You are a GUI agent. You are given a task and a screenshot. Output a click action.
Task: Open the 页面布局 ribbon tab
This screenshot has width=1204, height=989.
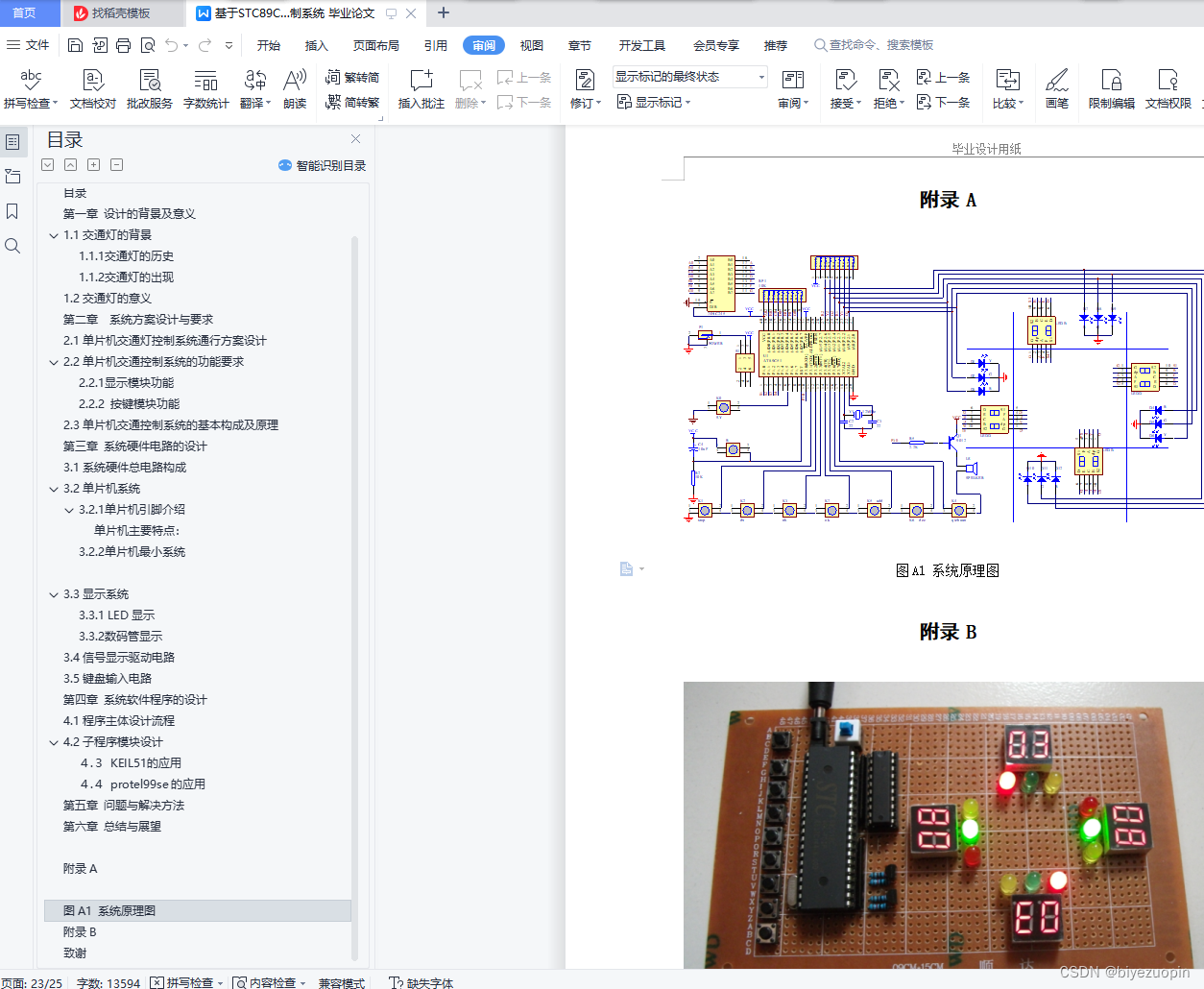coord(375,45)
